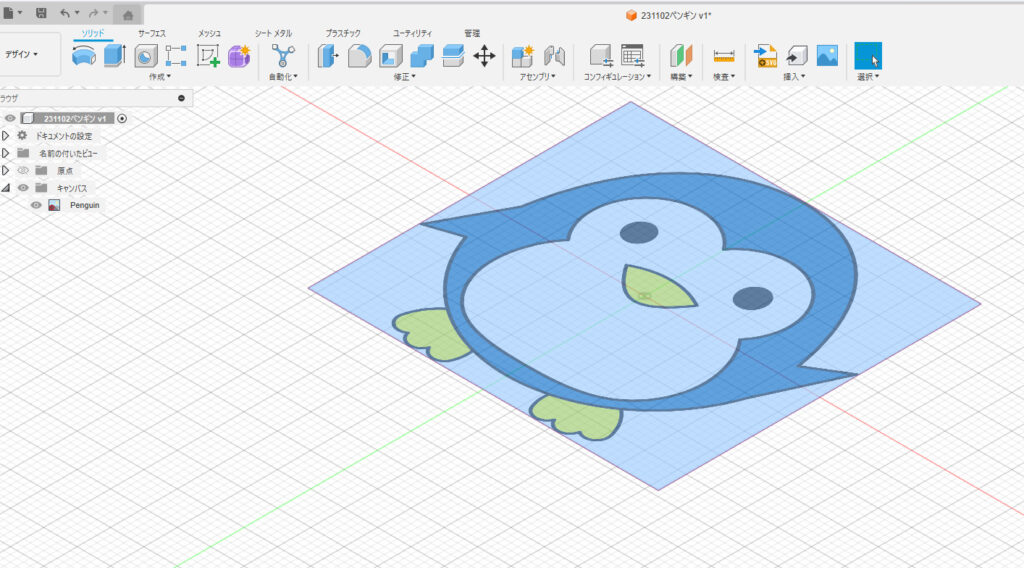Click the Create Sketch icon

click(208, 55)
